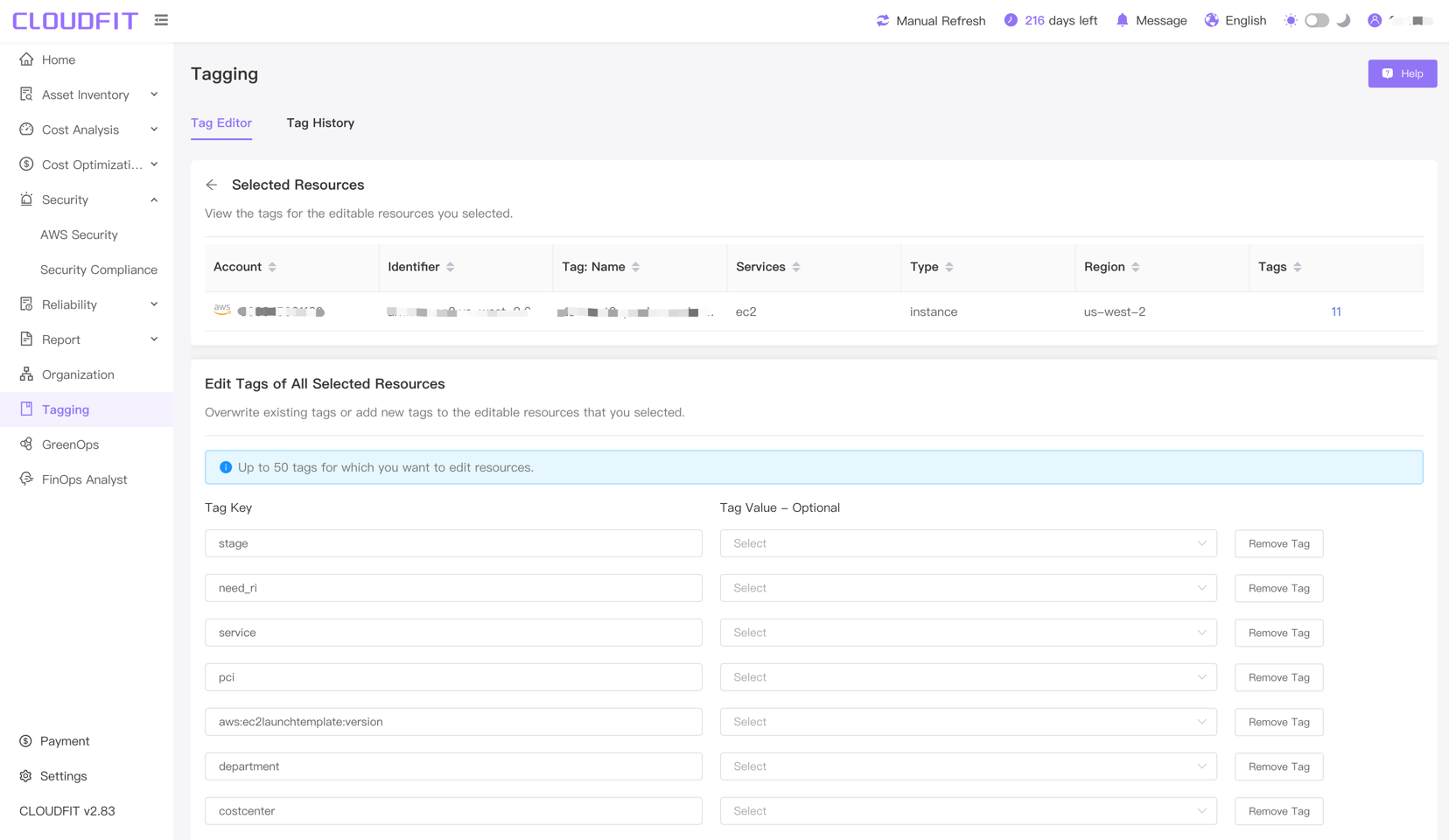The height and width of the screenshot is (840, 1449).
Task: Click the info icon in tag banner
Action: coord(226,467)
